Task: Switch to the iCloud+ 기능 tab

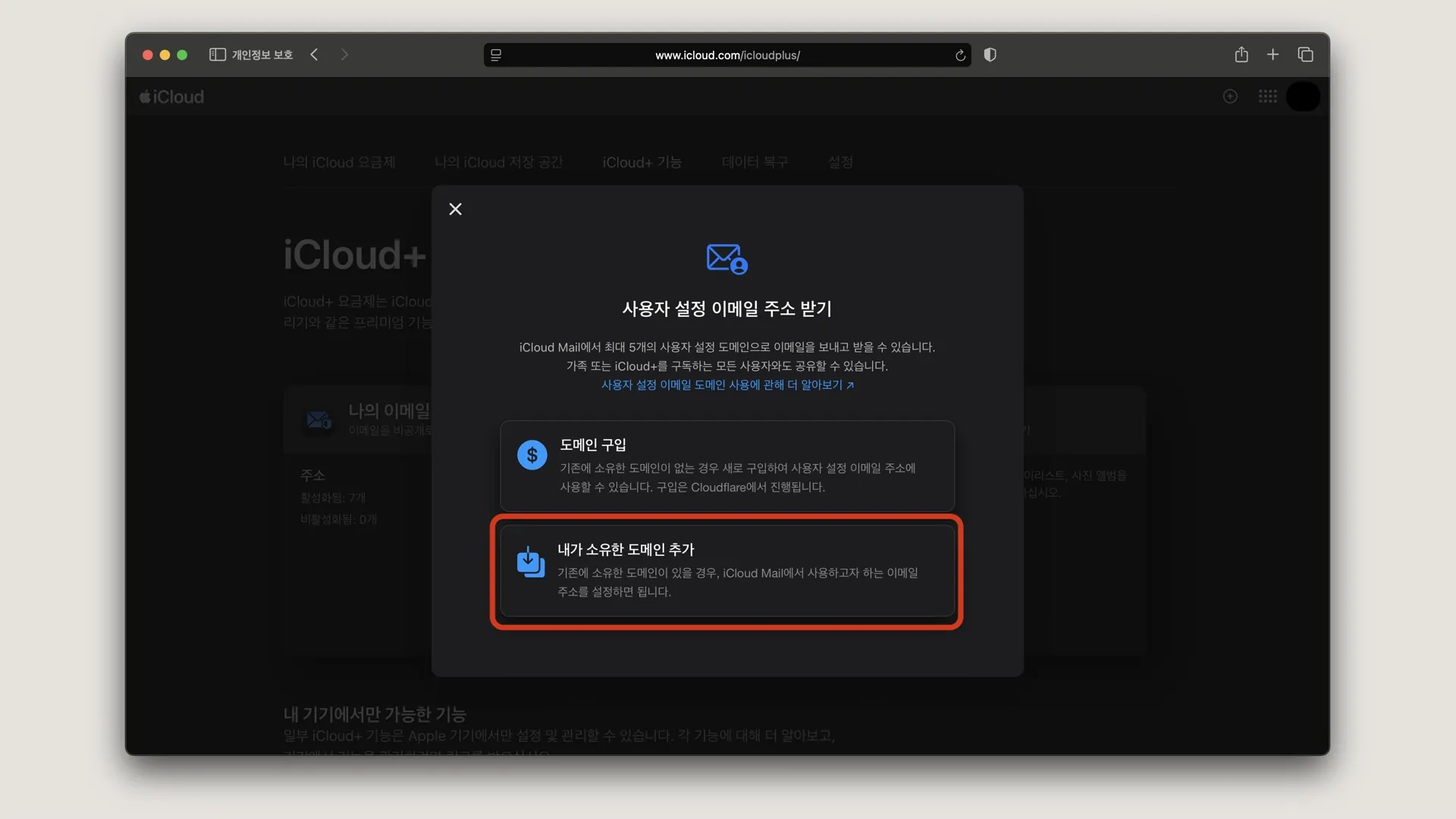Action: click(x=642, y=162)
